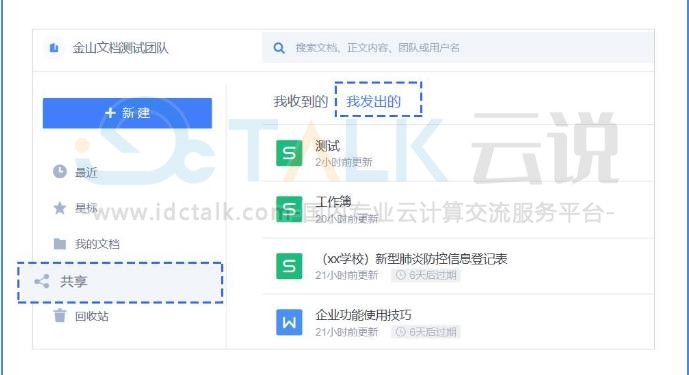
Task: Click the 金山文档测试团队 team icon
Action: 54,47
